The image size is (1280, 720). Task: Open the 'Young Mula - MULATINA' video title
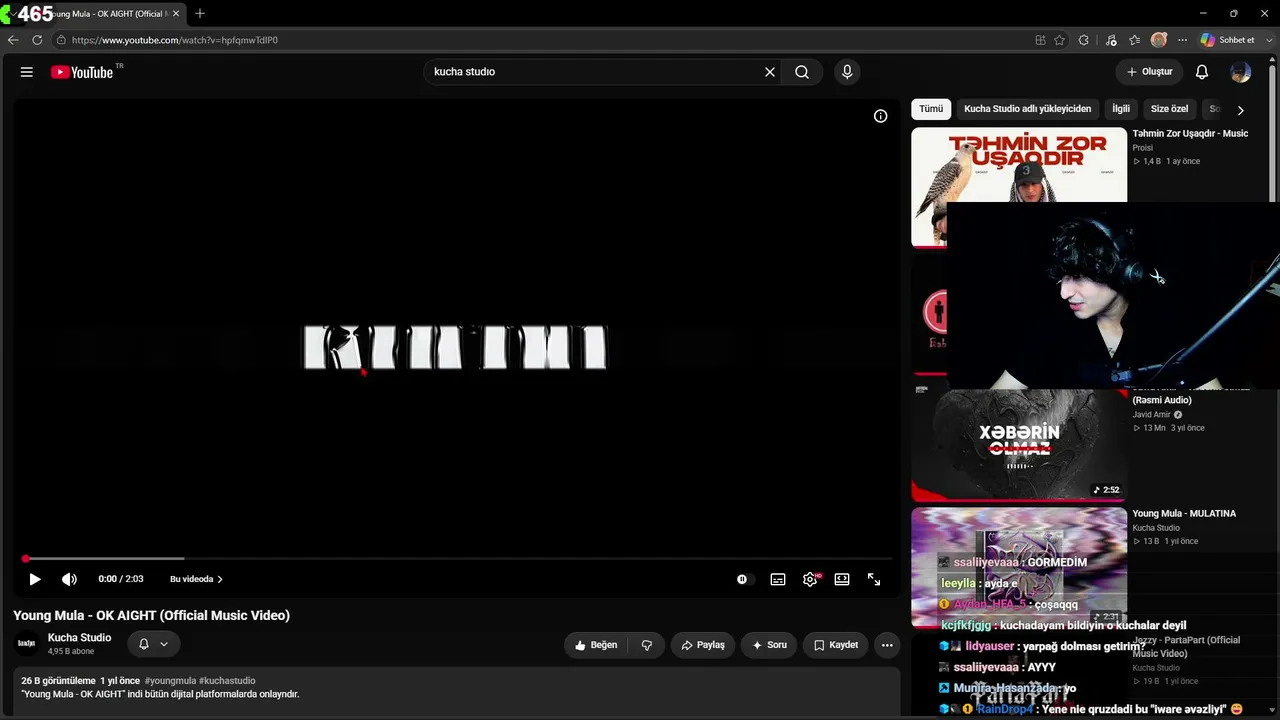1184,513
